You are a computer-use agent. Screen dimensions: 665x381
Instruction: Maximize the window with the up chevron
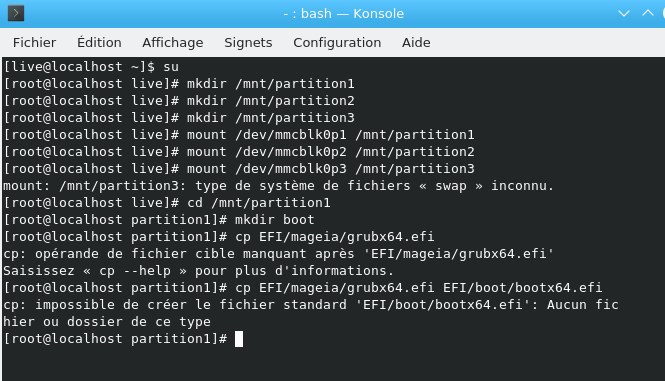pos(648,14)
